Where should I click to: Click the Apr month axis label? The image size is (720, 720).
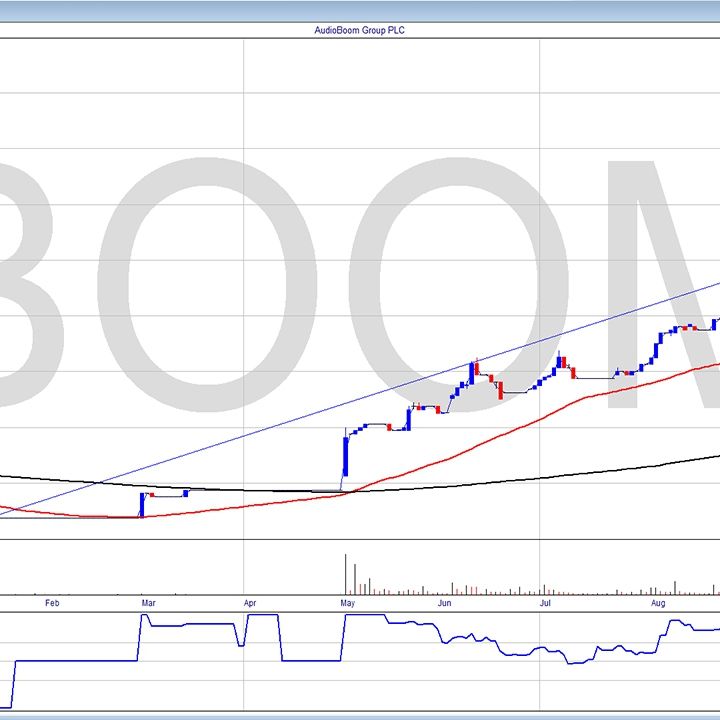[249, 604]
